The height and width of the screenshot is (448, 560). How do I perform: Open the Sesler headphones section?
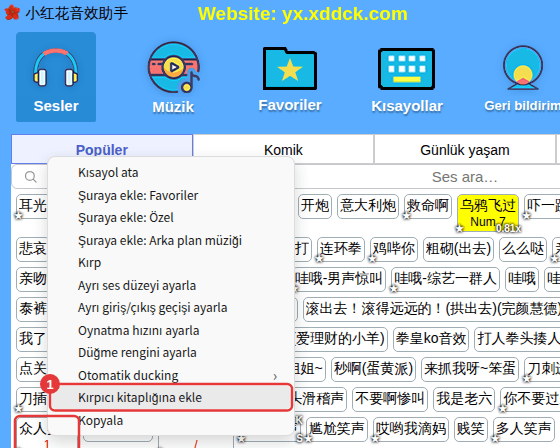click(x=56, y=77)
